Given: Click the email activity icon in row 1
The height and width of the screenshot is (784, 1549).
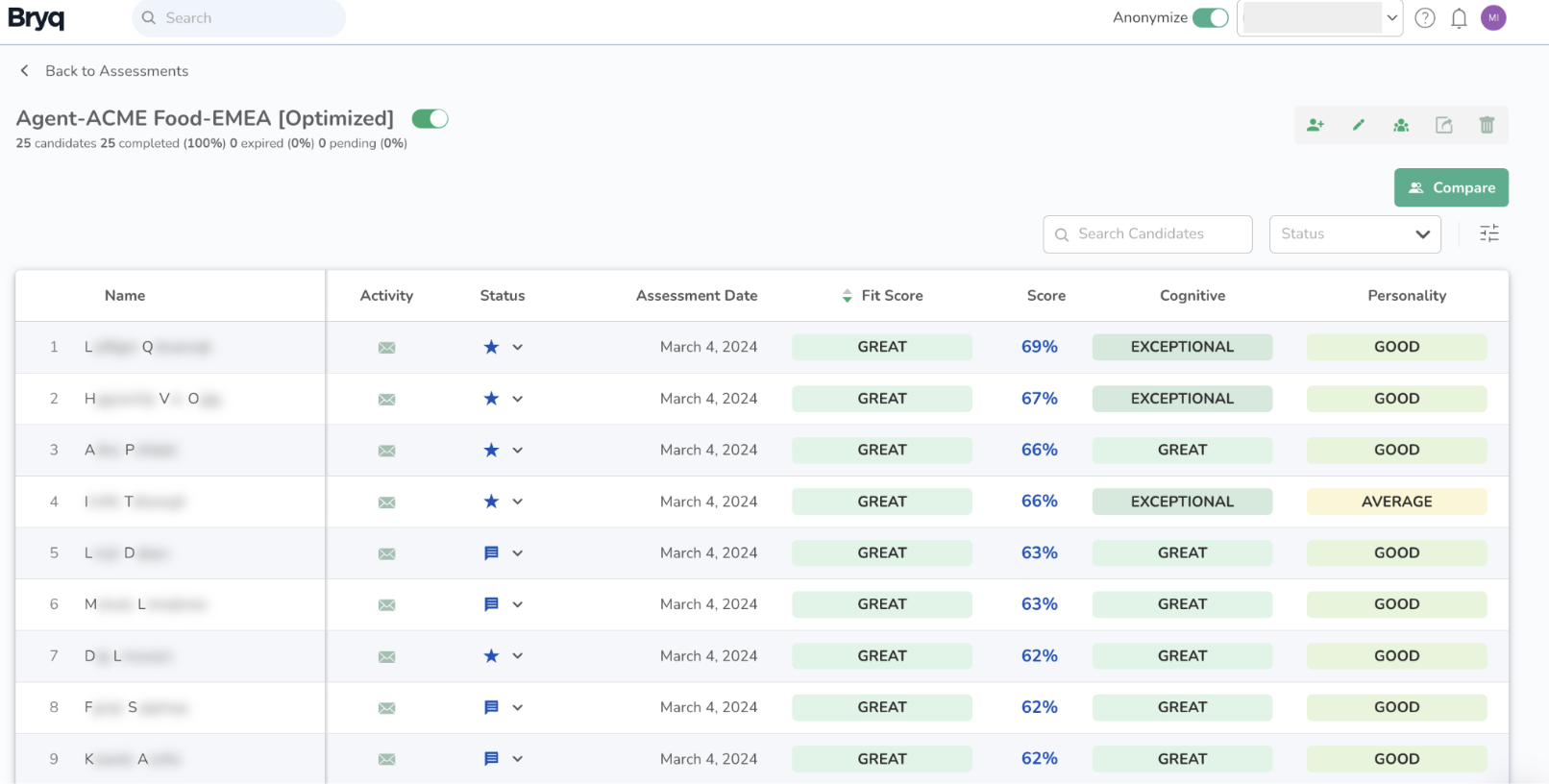Looking at the screenshot, I should pyautogui.click(x=386, y=348).
